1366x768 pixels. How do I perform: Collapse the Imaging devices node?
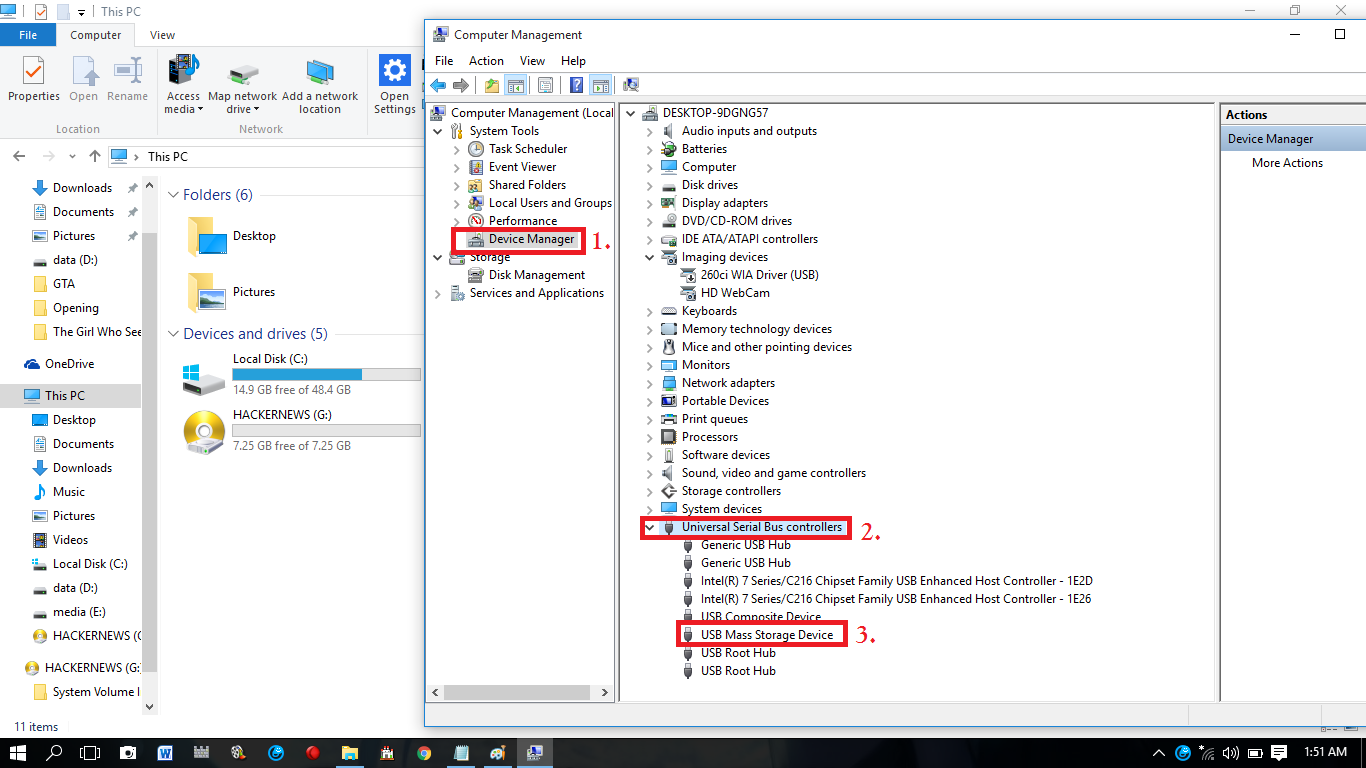(x=650, y=257)
